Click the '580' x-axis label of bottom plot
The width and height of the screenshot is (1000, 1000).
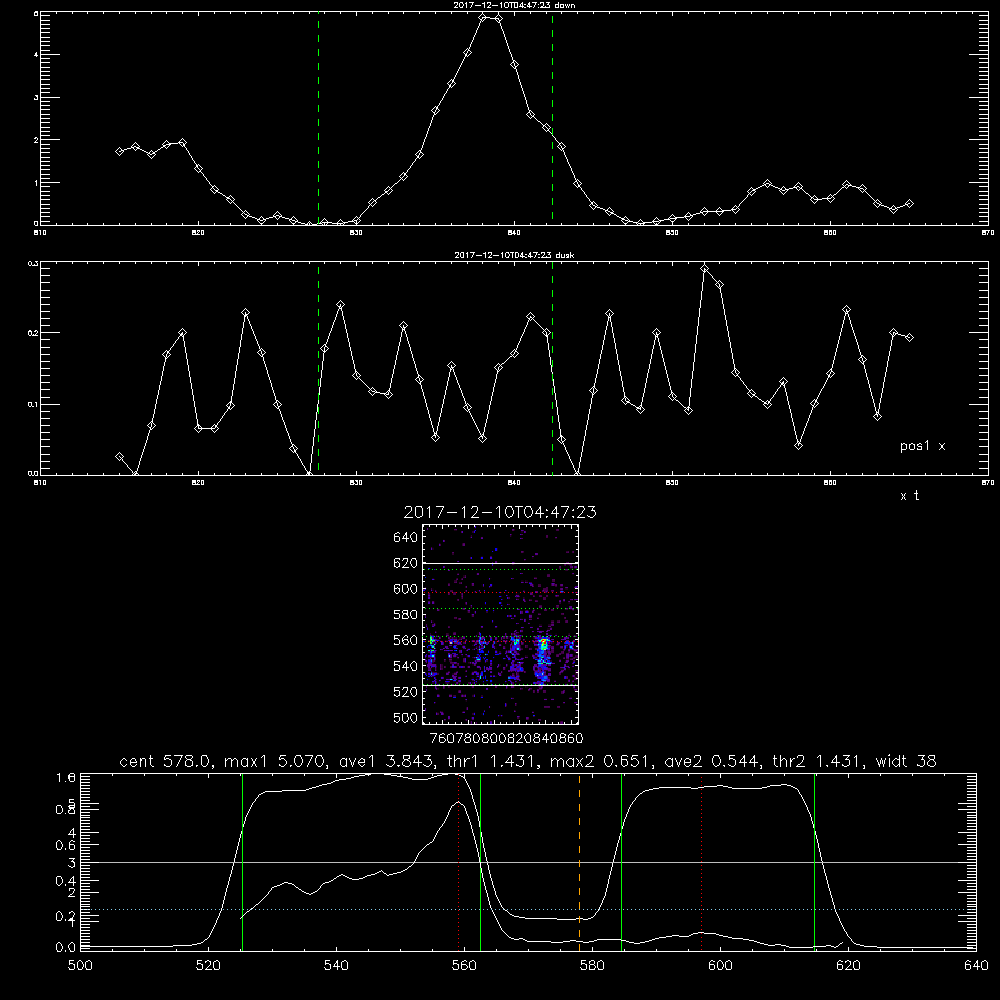click(x=592, y=966)
